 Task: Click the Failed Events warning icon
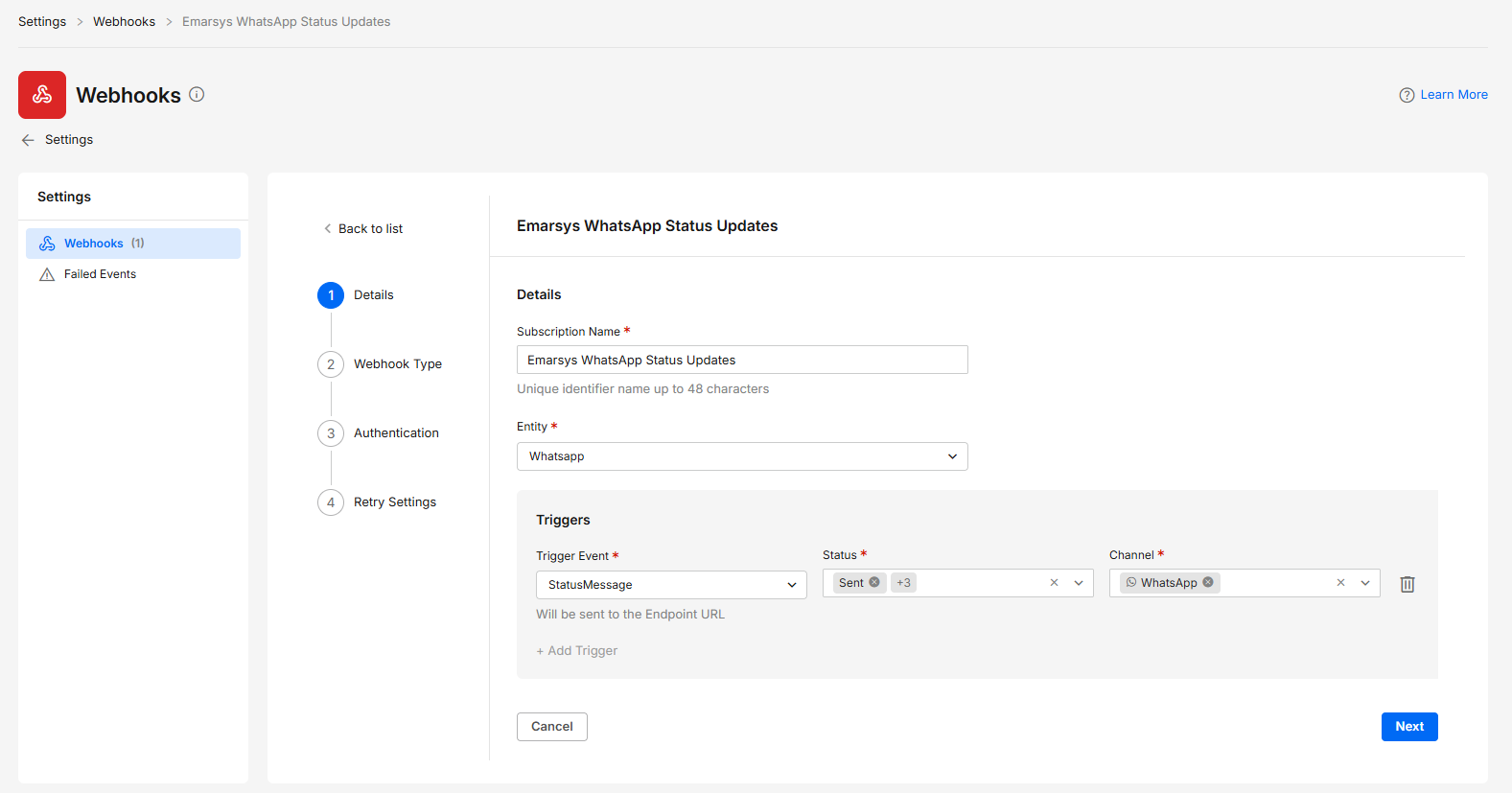point(47,274)
